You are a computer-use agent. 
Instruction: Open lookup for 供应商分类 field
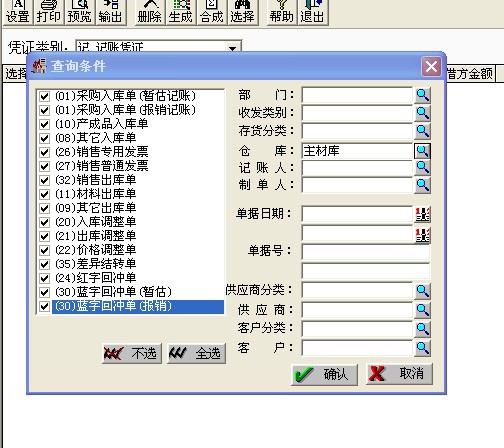tap(422, 291)
